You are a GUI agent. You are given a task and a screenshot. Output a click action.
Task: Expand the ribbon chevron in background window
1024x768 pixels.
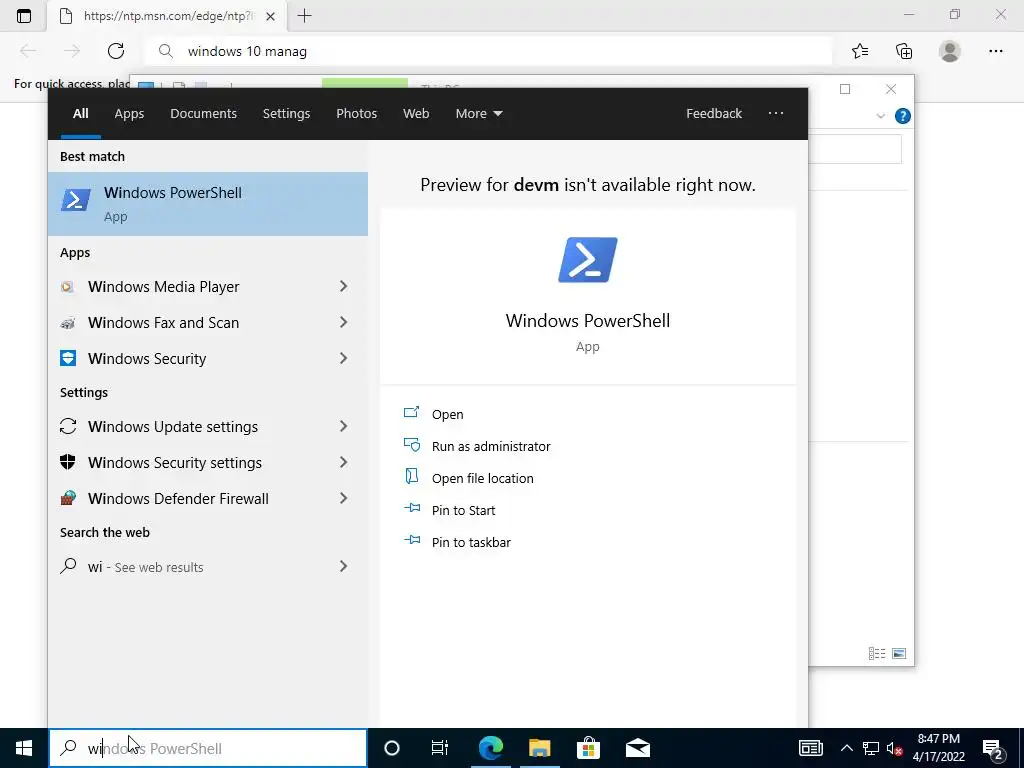coord(880,116)
